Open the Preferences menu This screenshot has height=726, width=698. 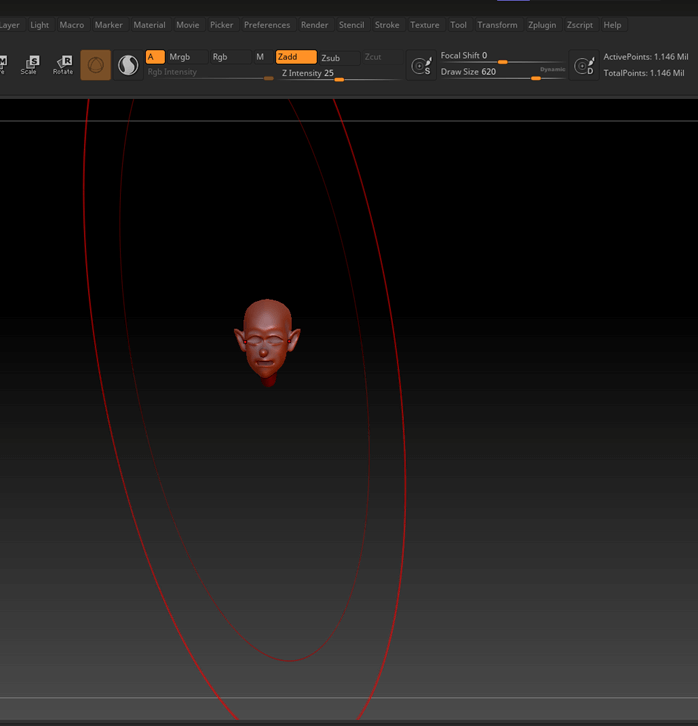[x=267, y=25]
